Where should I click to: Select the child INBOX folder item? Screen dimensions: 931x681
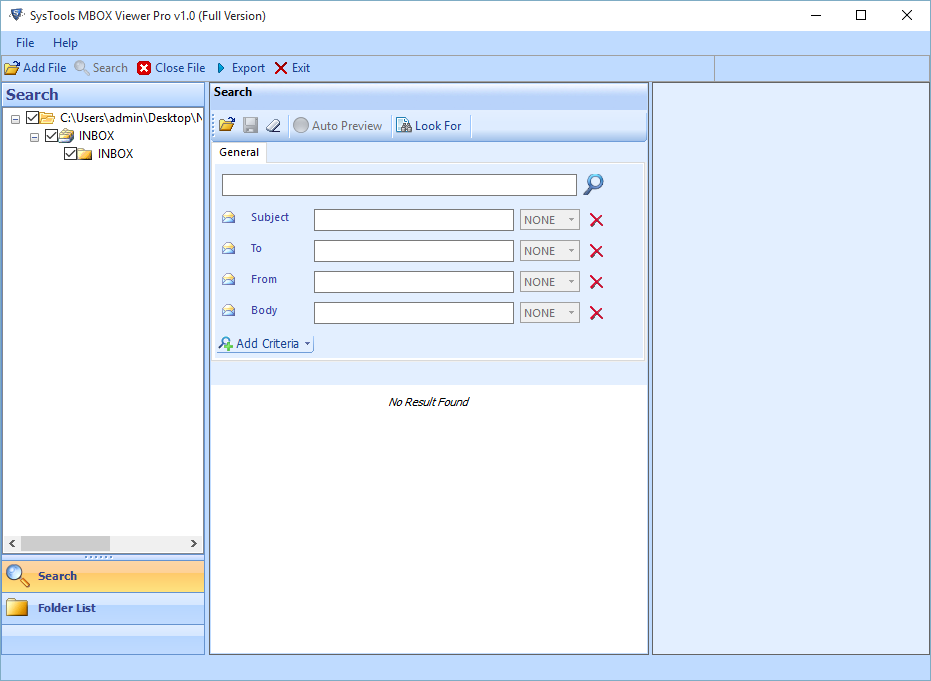point(115,153)
